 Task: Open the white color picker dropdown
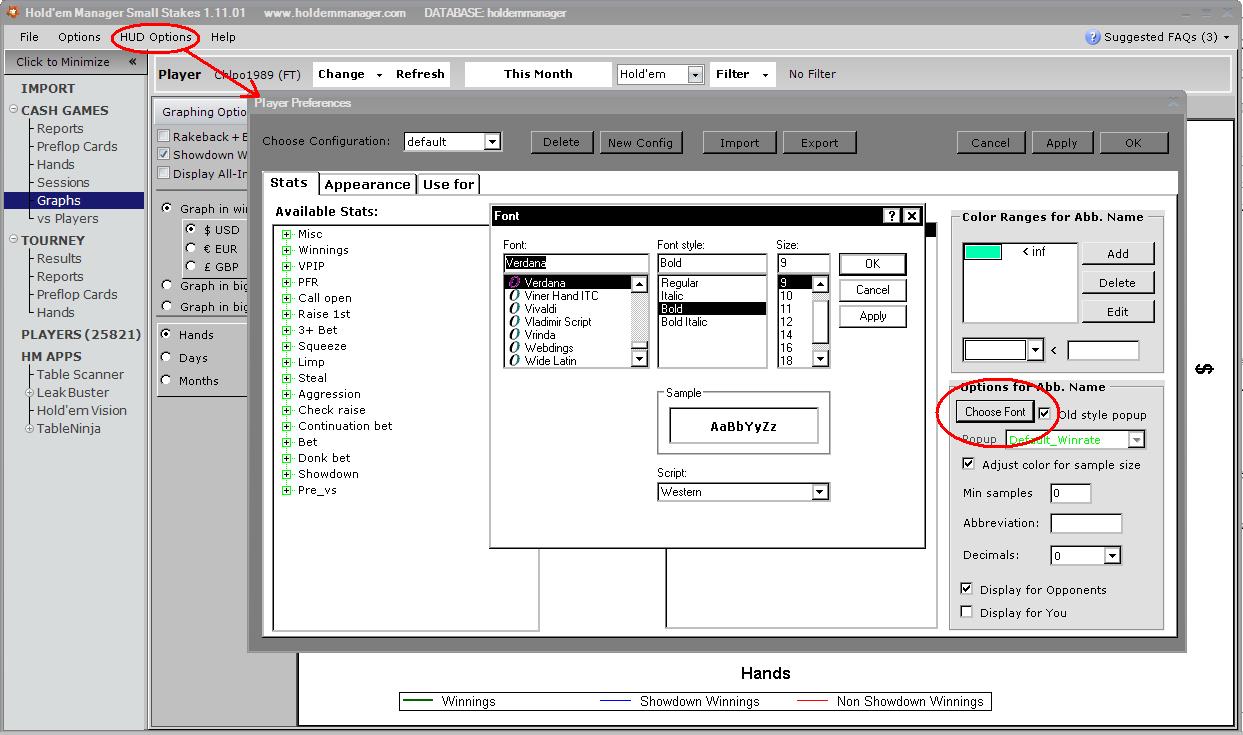tap(1035, 350)
